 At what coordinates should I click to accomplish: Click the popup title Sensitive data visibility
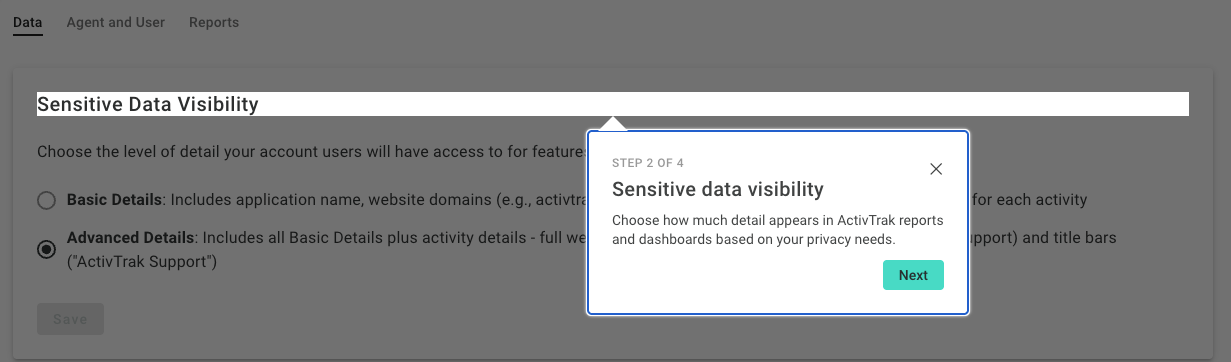pyautogui.click(x=718, y=189)
